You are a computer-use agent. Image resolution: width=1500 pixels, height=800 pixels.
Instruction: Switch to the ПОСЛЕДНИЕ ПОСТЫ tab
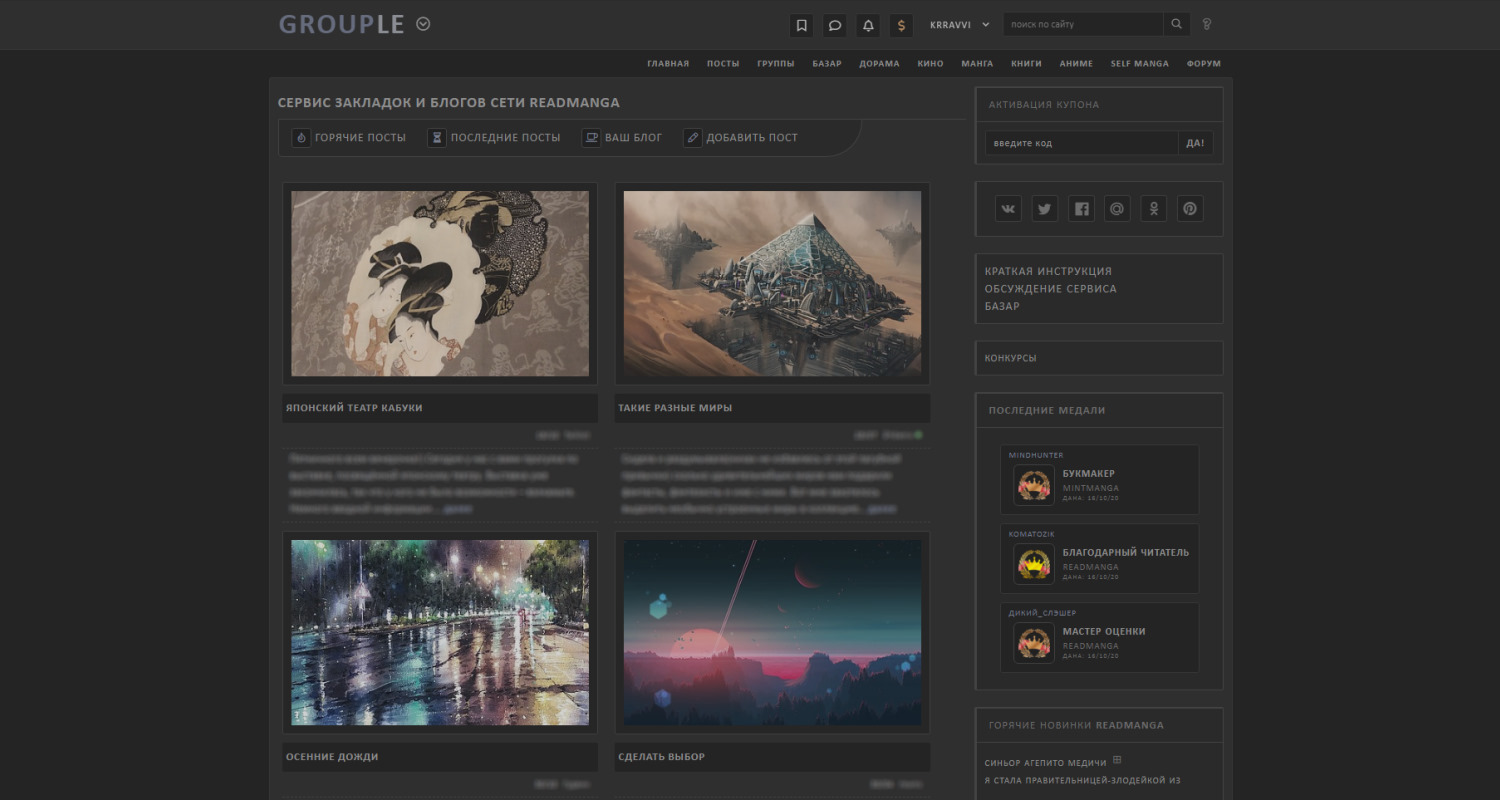click(504, 137)
